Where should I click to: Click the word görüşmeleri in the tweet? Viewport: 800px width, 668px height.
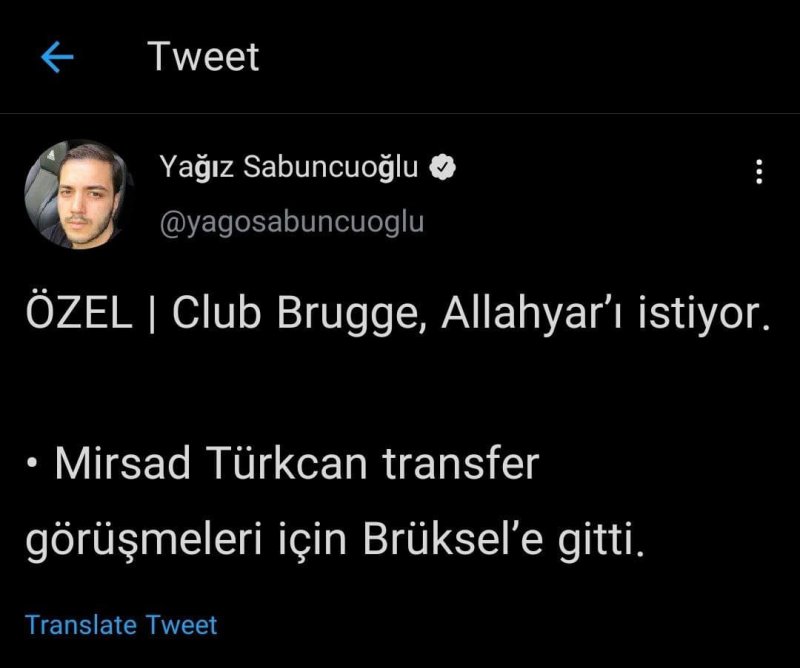click(143, 541)
